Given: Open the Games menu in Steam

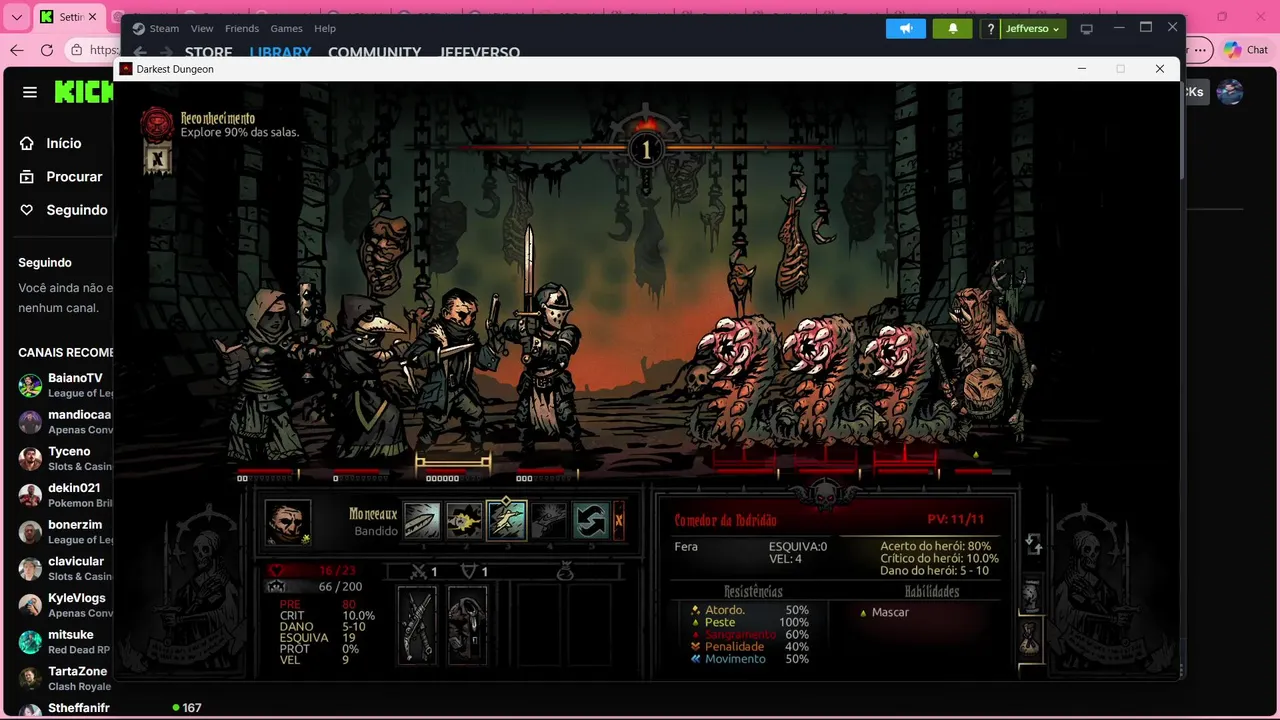Looking at the screenshot, I should [286, 28].
